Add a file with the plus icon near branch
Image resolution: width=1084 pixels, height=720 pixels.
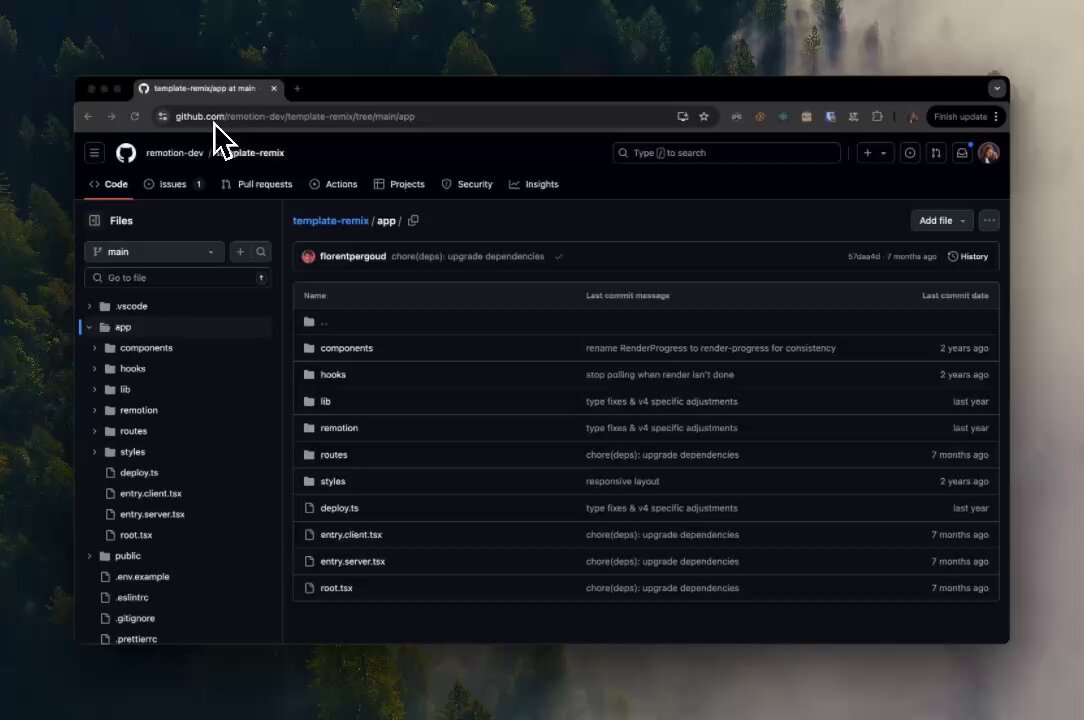[x=240, y=252]
